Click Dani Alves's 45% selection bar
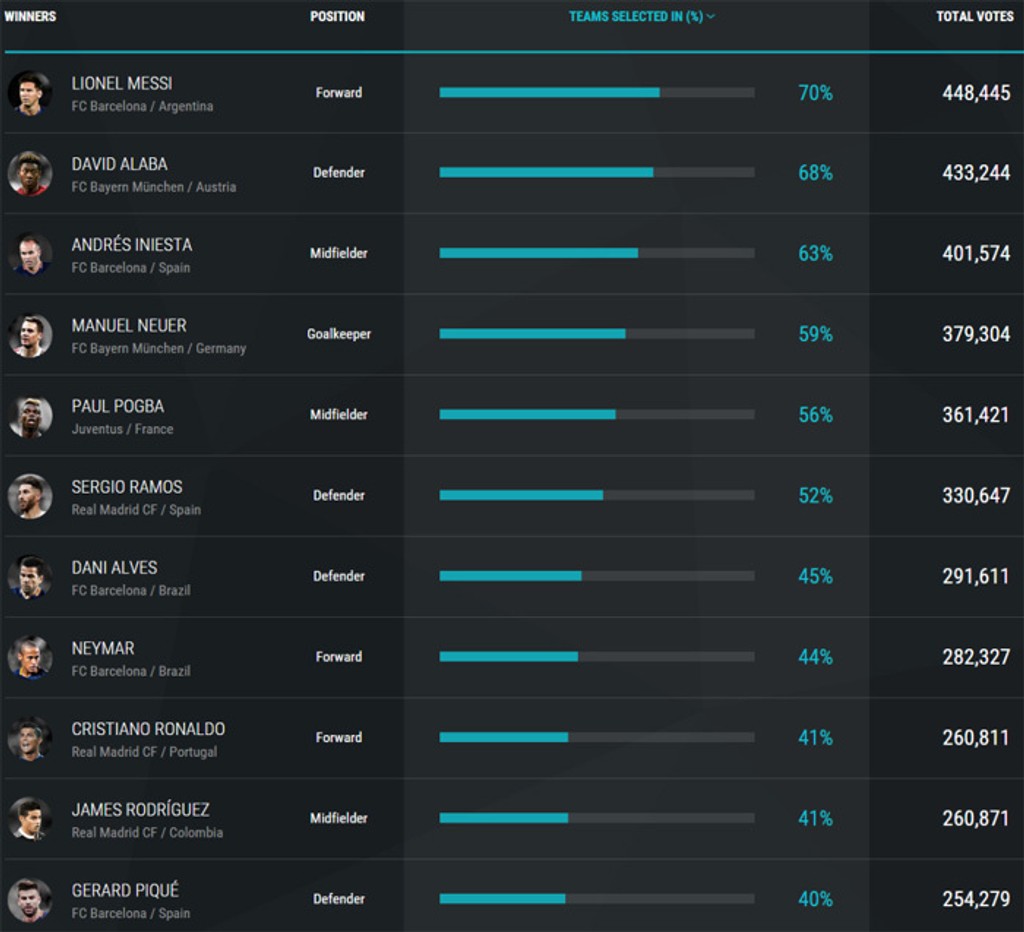Viewport: 1024px width, 932px height. (596, 576)
